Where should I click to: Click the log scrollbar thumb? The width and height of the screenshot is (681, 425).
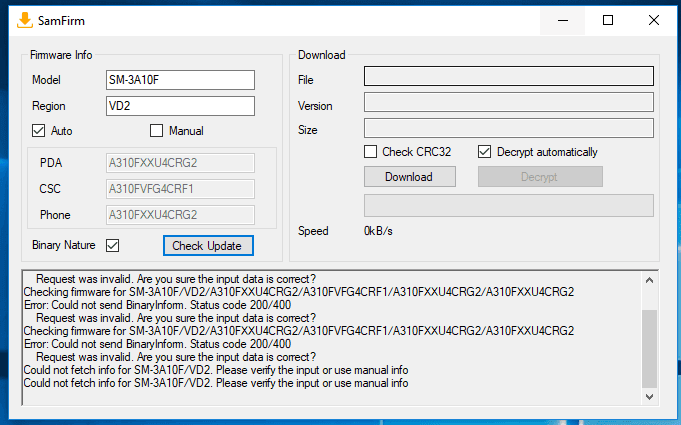[649, 349]
